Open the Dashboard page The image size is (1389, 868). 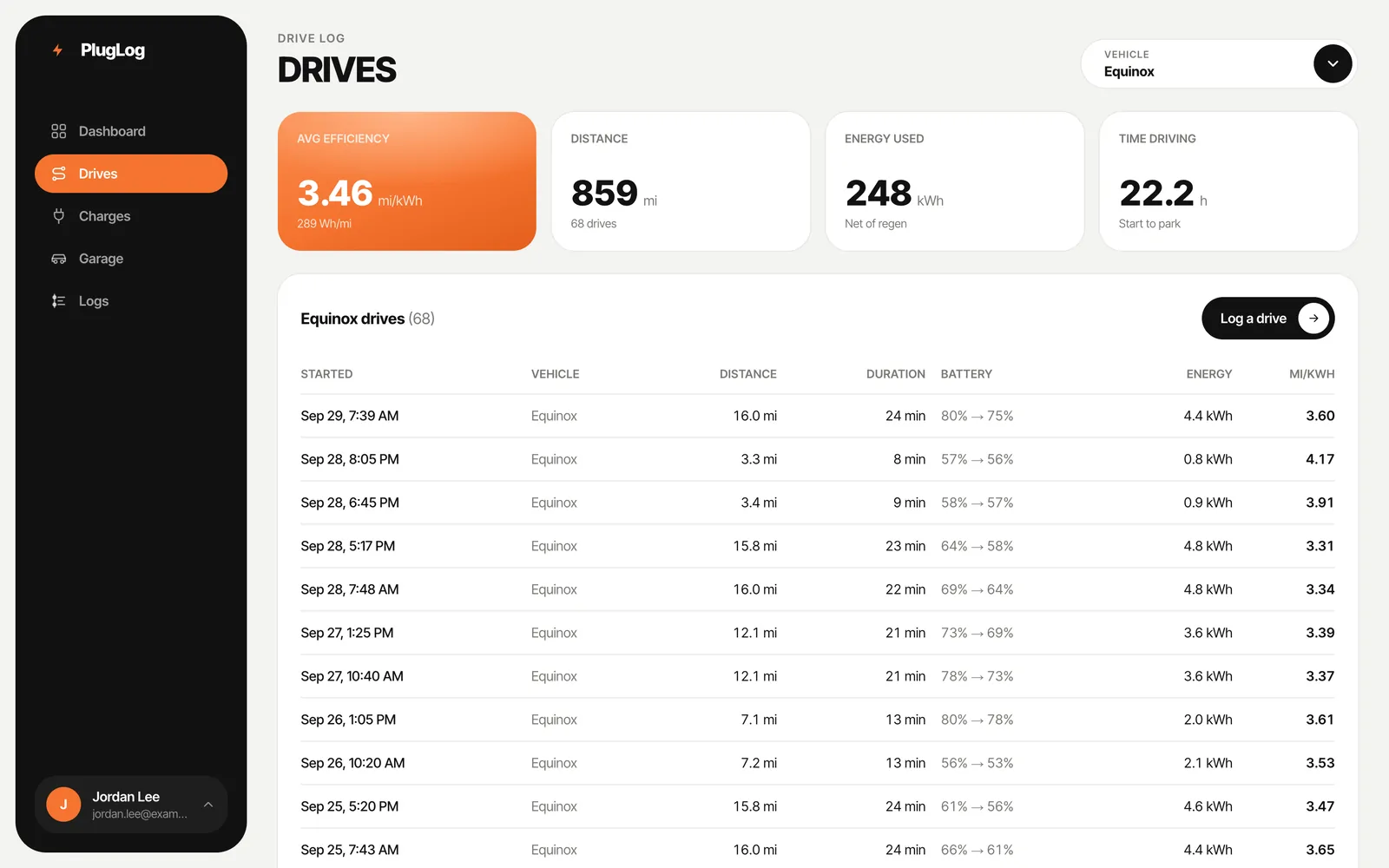pyautogui.click(x=131, y=131)
